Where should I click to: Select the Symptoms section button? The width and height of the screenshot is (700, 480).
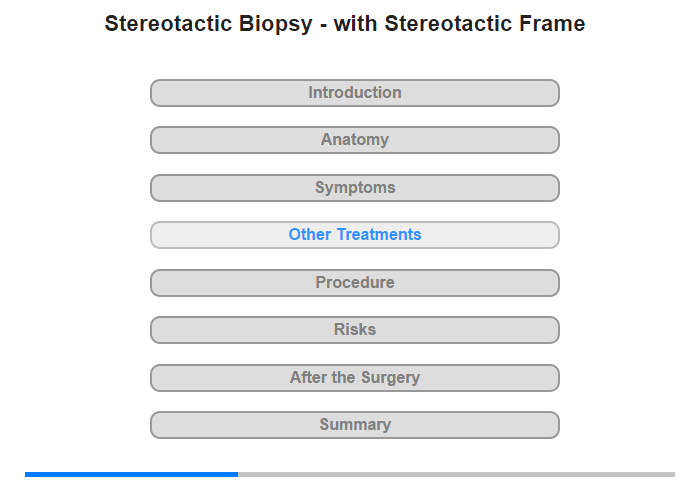point(354,188)
